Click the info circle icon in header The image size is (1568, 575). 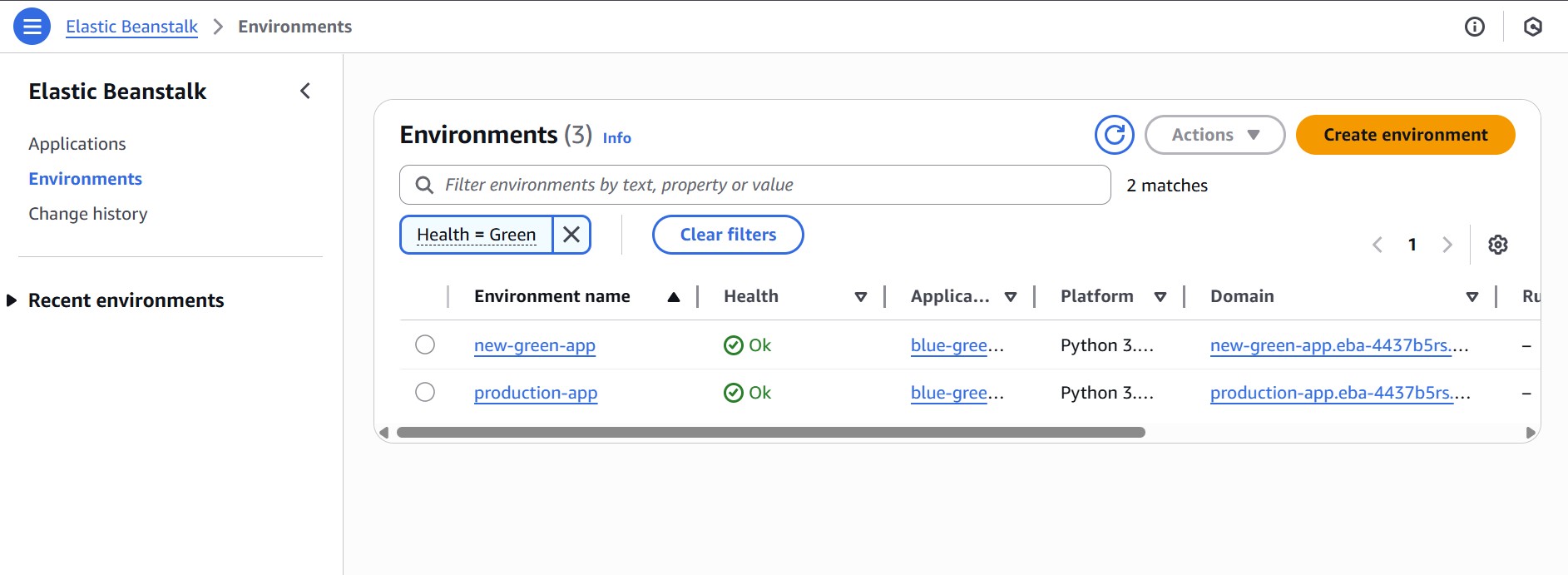(x=1474, y=27)
